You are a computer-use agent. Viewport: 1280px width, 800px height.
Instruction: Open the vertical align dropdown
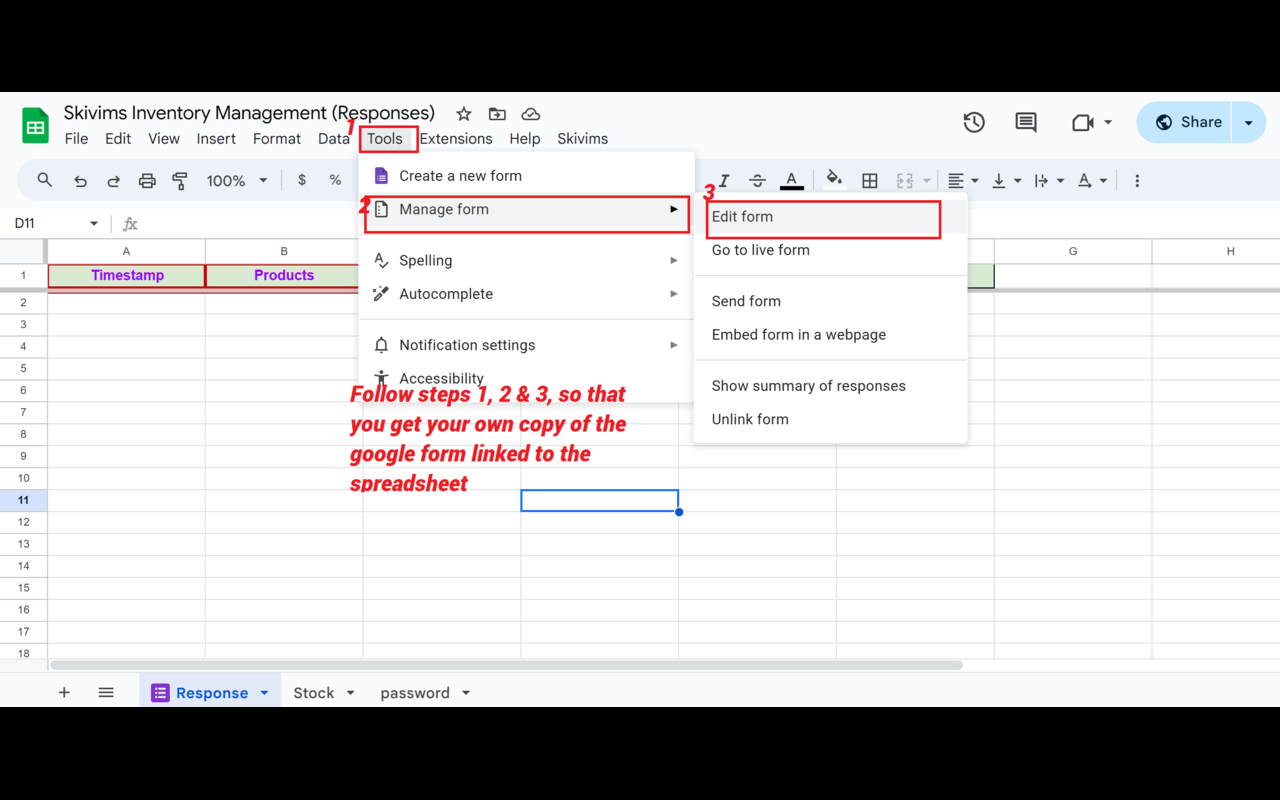(x=1006, y=181)
